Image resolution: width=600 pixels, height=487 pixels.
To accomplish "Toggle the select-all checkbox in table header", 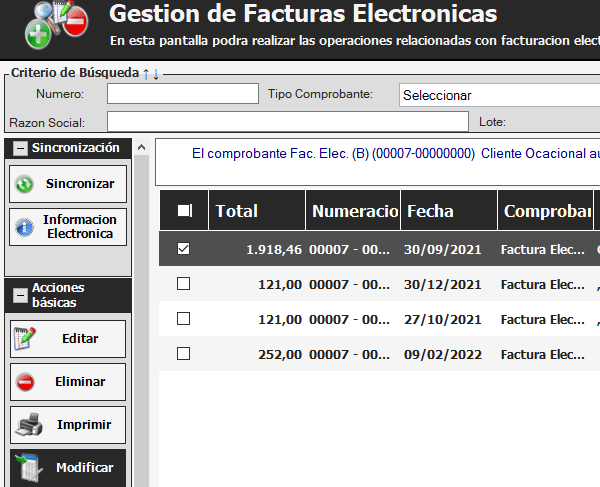I will click(x=184, y=211).
